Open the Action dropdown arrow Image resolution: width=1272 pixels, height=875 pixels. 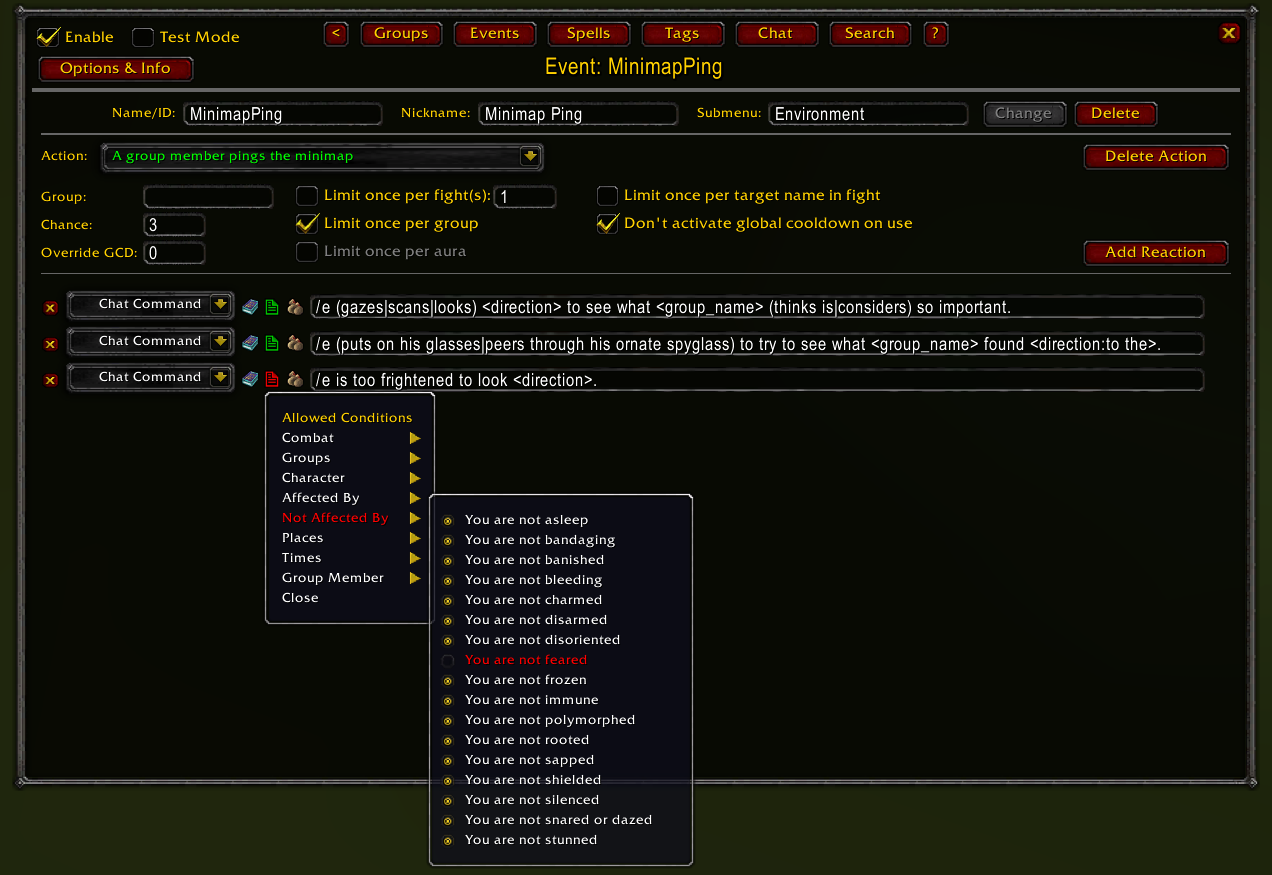(531, 156)
